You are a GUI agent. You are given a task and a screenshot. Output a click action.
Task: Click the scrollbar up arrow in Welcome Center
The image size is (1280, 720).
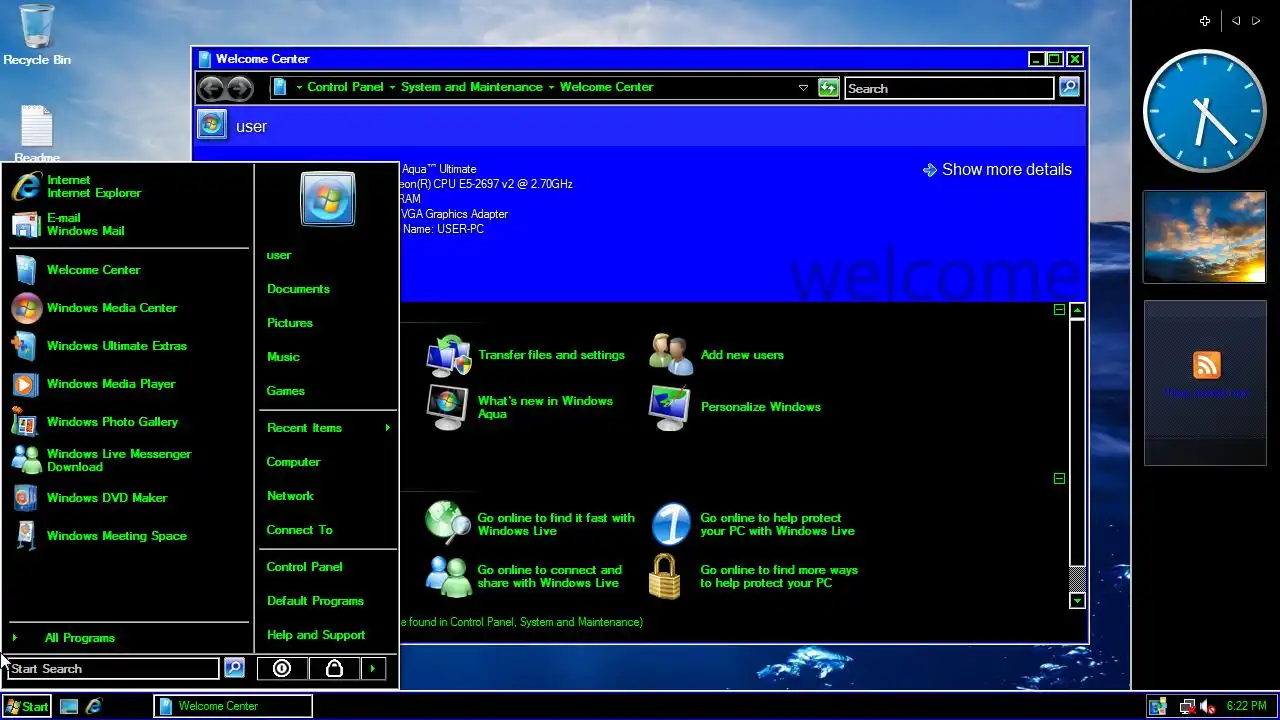coord(1077,311)
